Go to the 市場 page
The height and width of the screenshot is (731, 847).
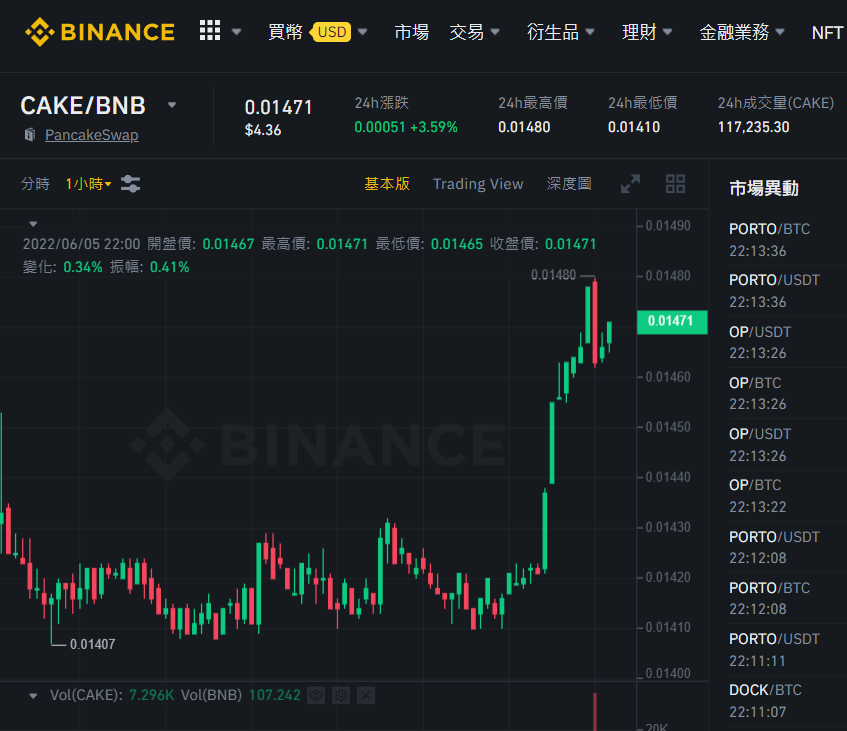412,32
